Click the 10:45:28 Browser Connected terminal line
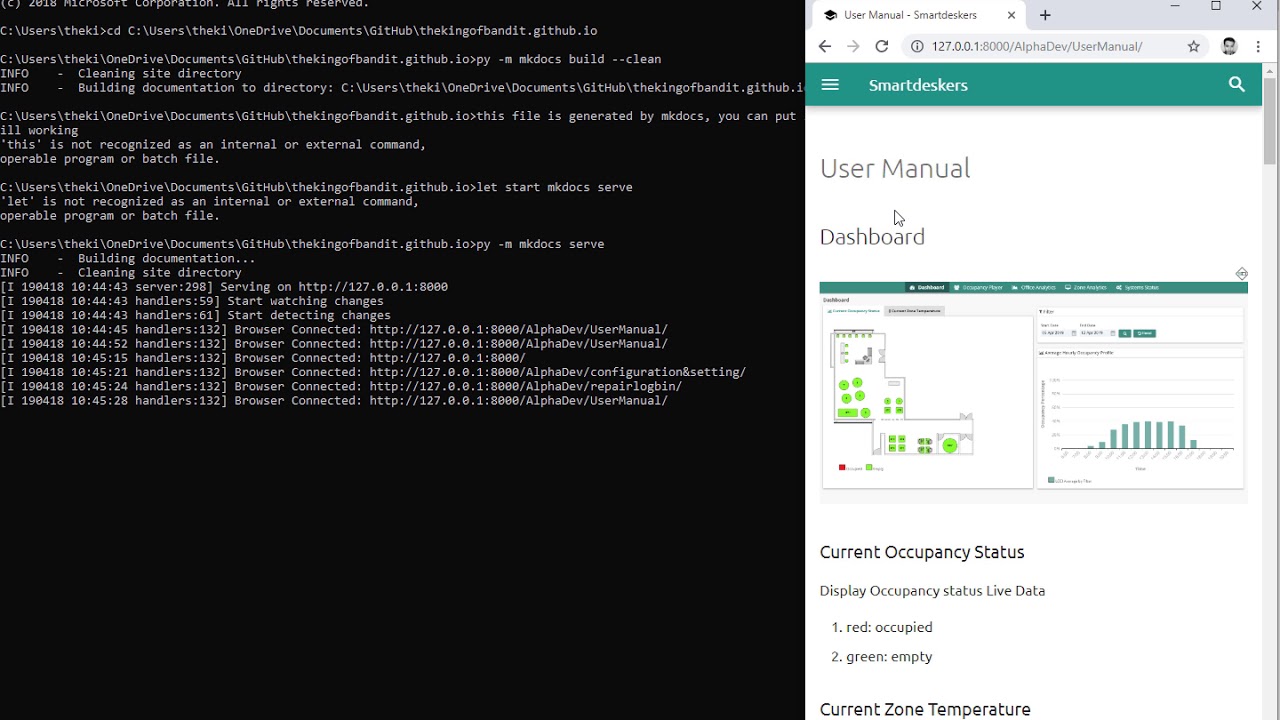Image resolution: width=1280 pixels, height=720 pixels. (x=334, y=401)
